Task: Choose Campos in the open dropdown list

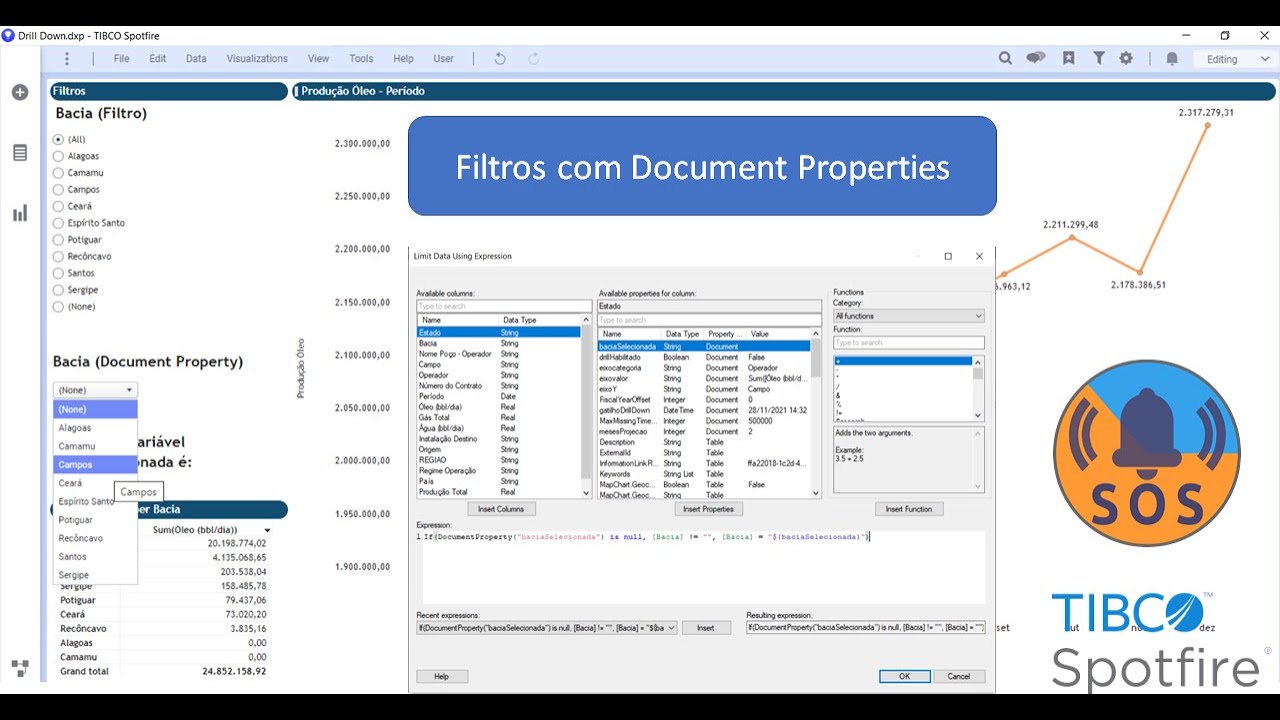Action: click(95, 465)
